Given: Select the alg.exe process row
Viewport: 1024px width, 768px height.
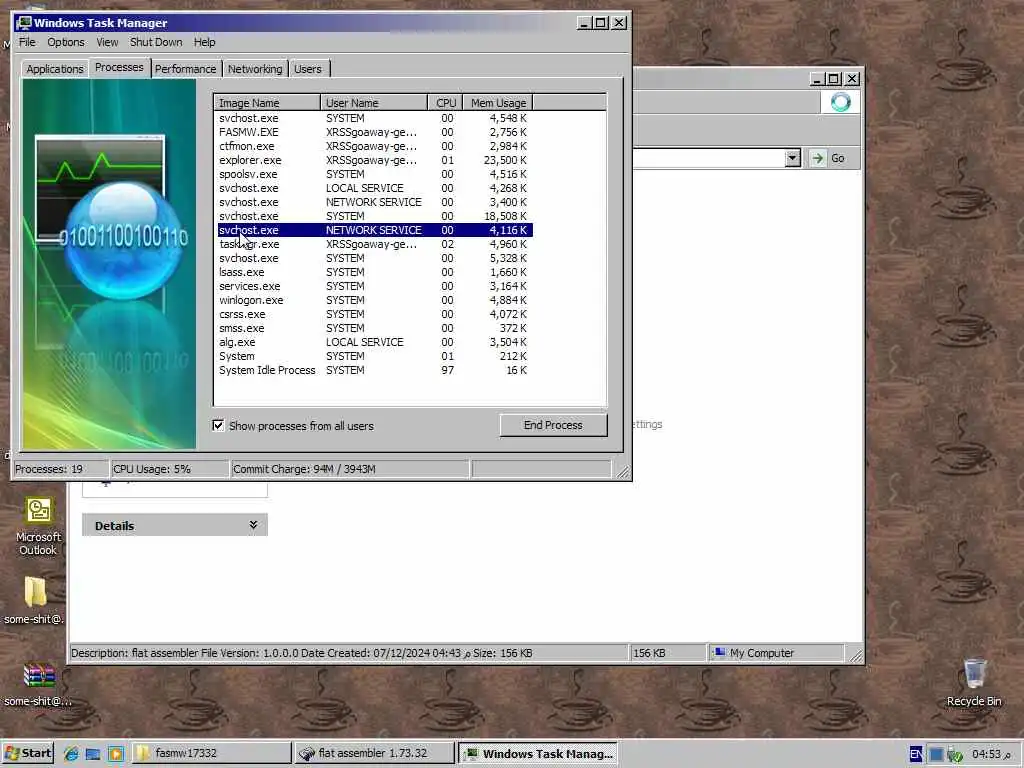Looking at the screenshot, I should tap(374, 342).
